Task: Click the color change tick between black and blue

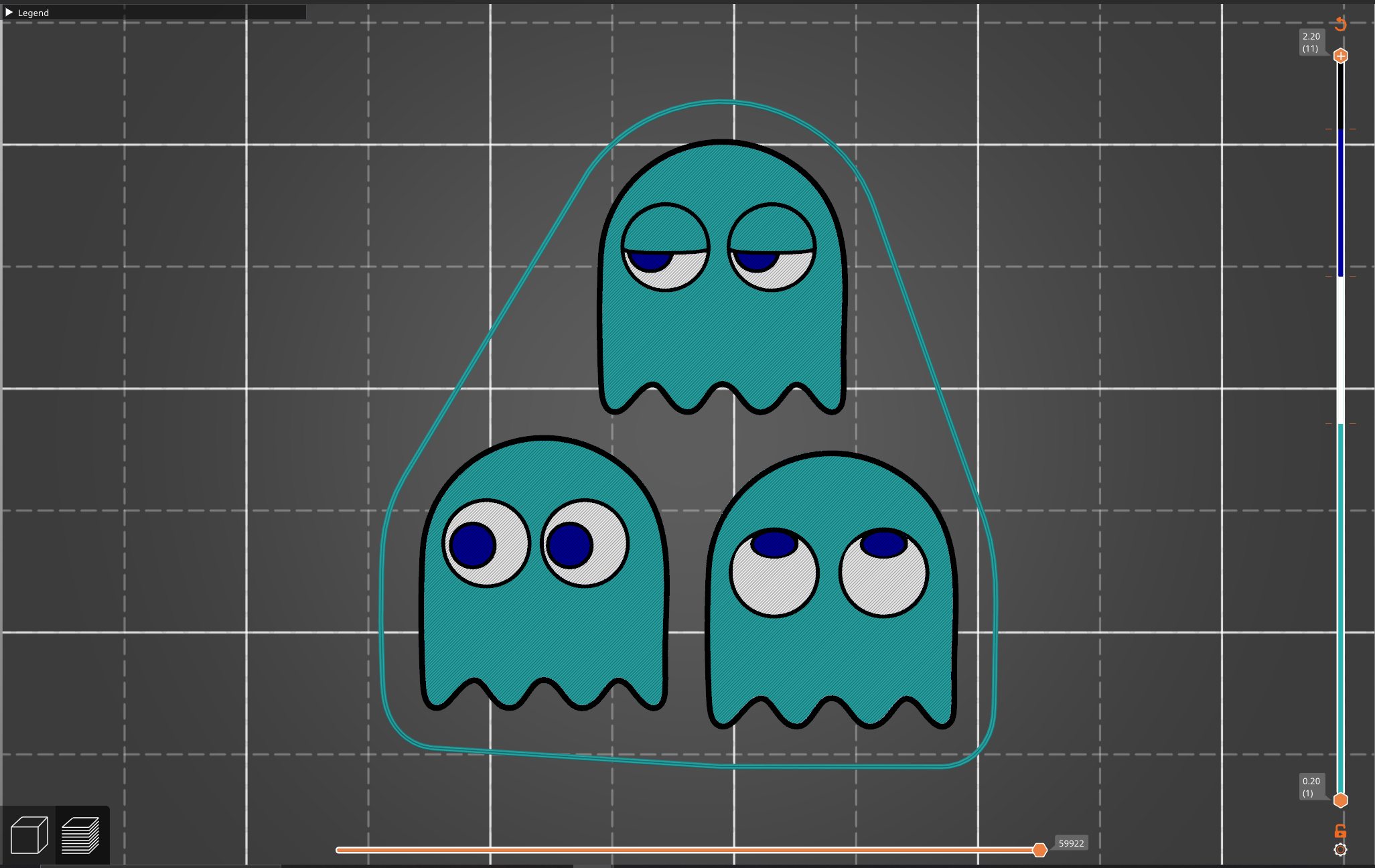Action: click(1340, 129)
